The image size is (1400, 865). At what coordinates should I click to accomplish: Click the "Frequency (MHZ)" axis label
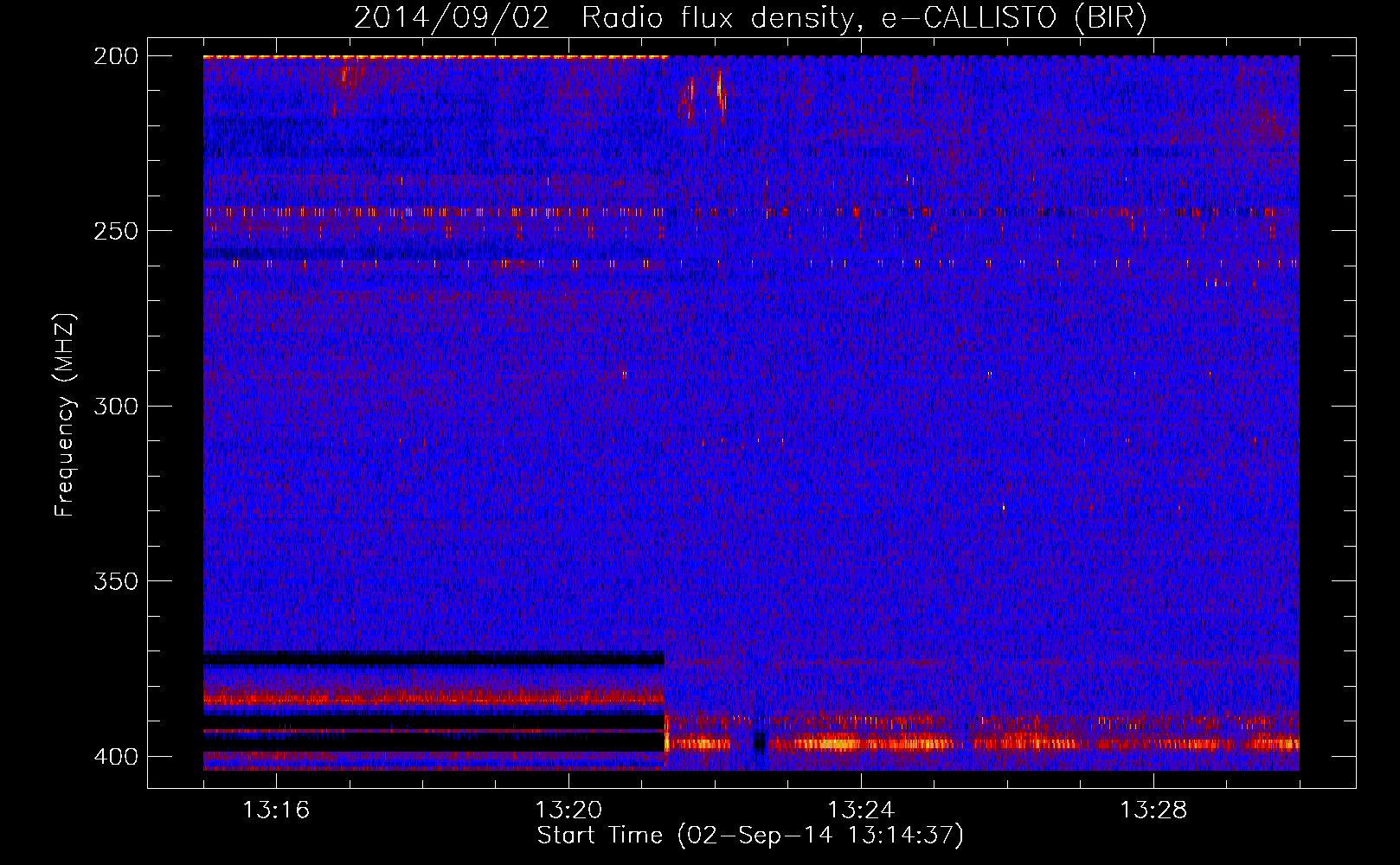point(65,415)
